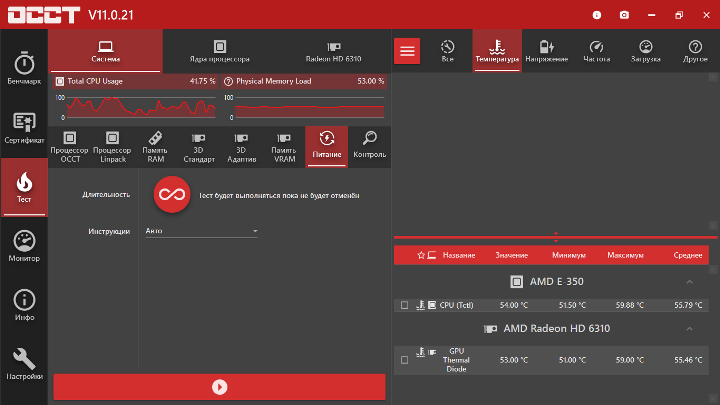Switch to the Система tab
Image resolution: width=720 pixels, height=405 pixels.
106,51
